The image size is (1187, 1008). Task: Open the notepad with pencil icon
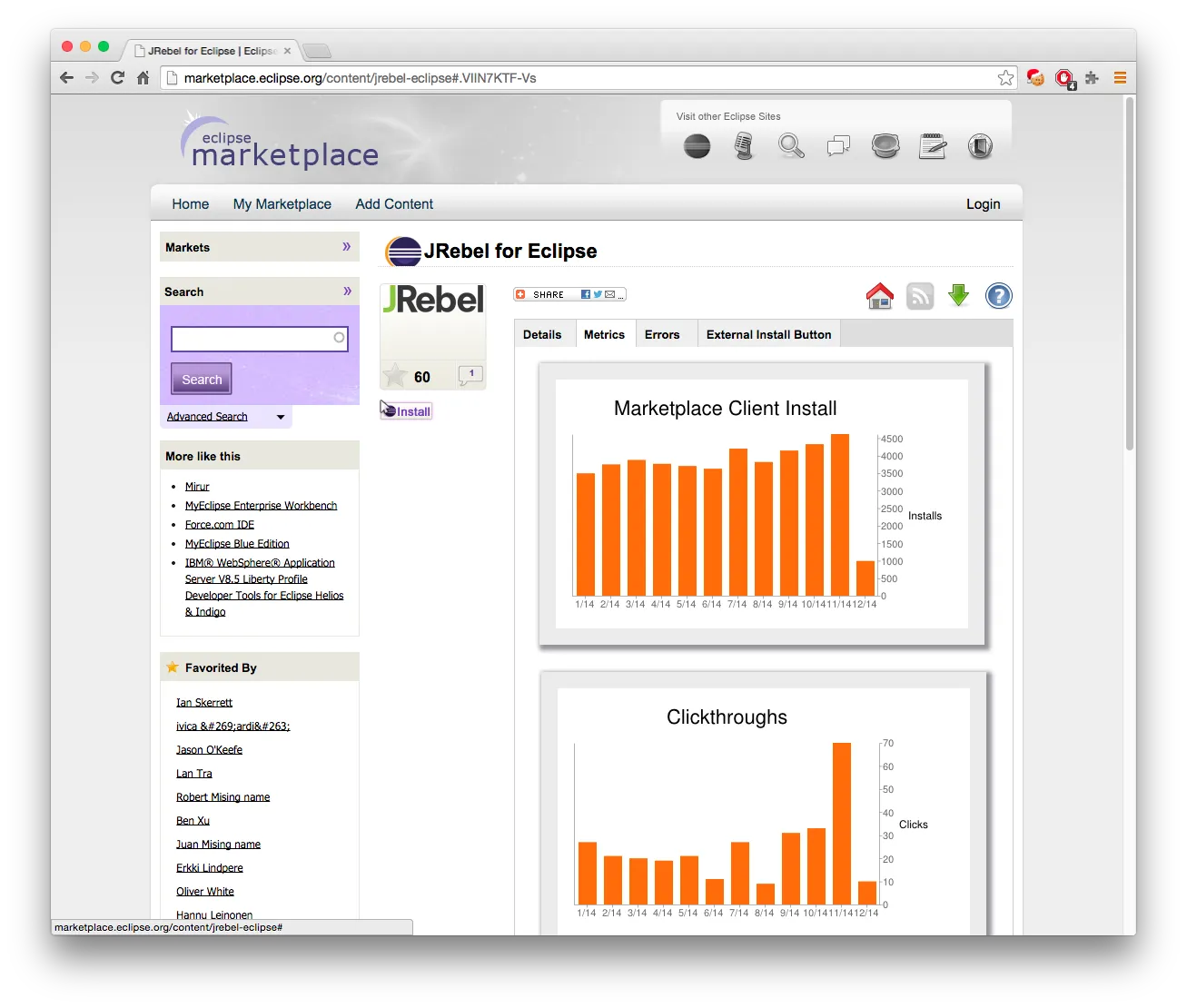[933, 146]
